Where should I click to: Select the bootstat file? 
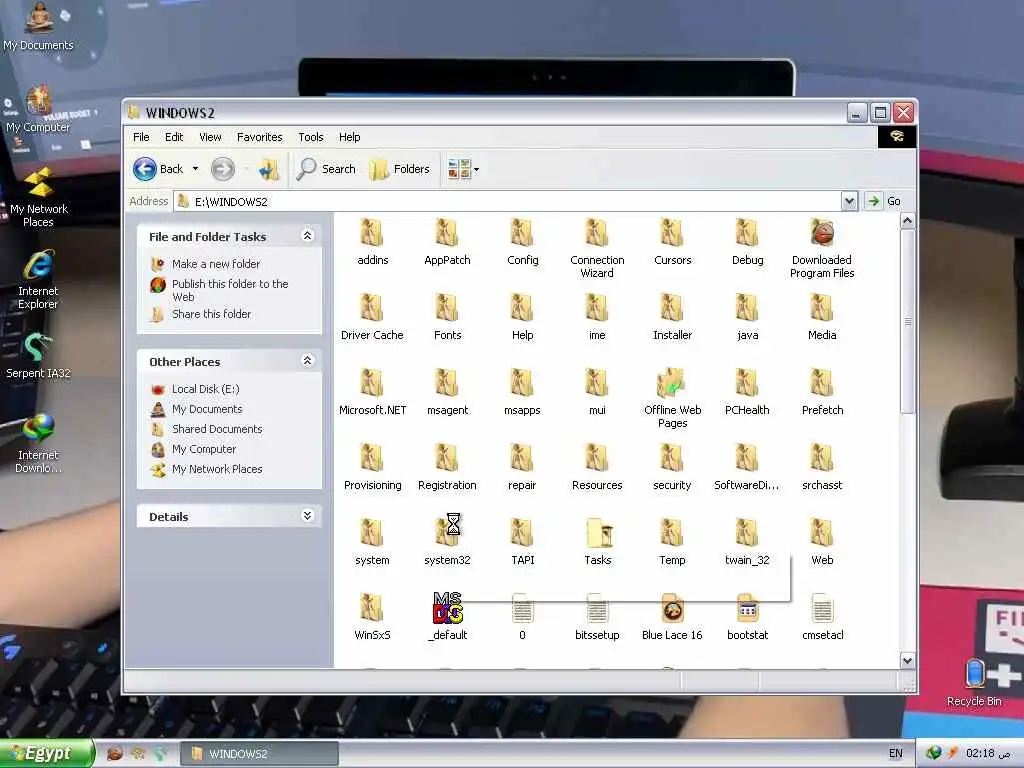point(747,617)
